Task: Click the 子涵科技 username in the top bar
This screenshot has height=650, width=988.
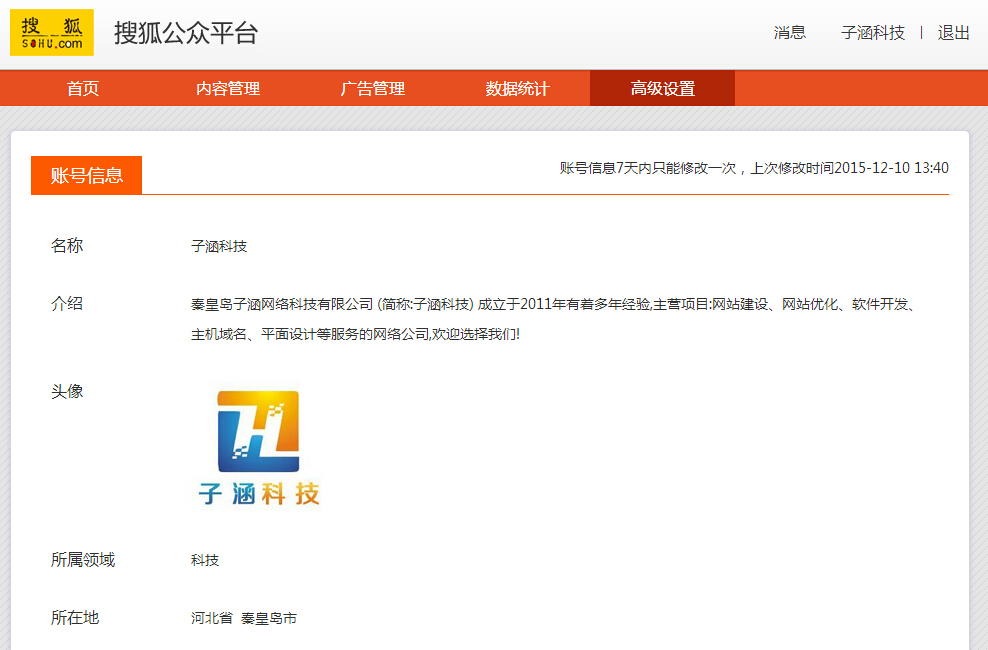Action: pyautogui.click(x=872, y=32)
